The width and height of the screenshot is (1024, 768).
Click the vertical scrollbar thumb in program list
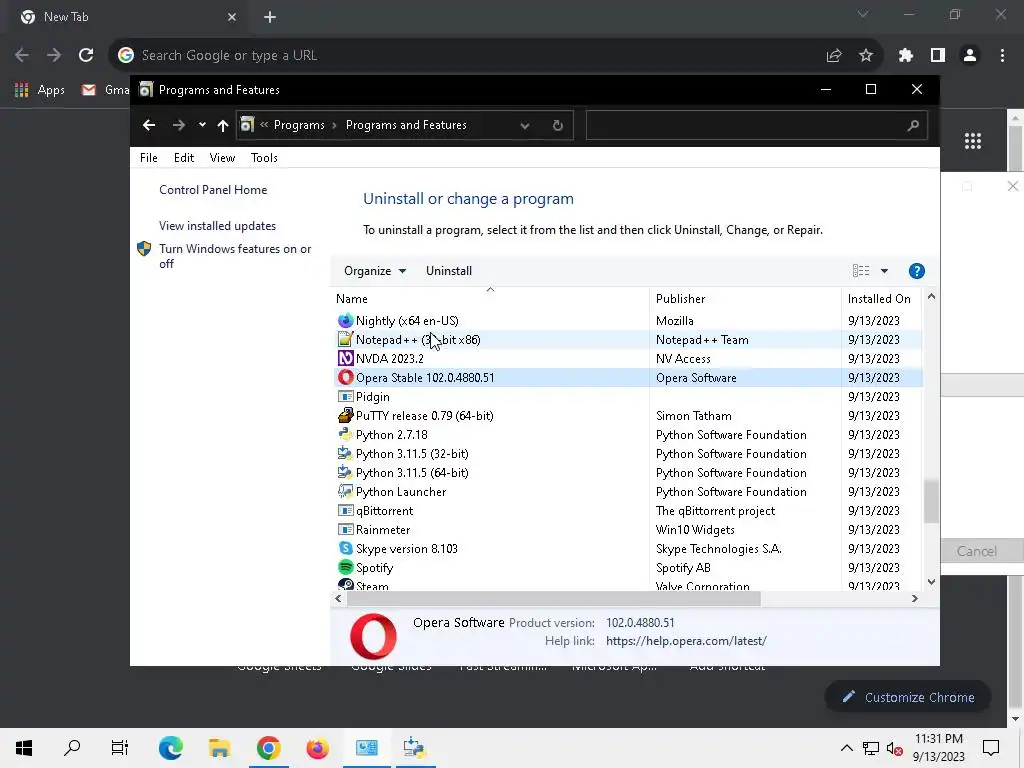pos(931,502)
